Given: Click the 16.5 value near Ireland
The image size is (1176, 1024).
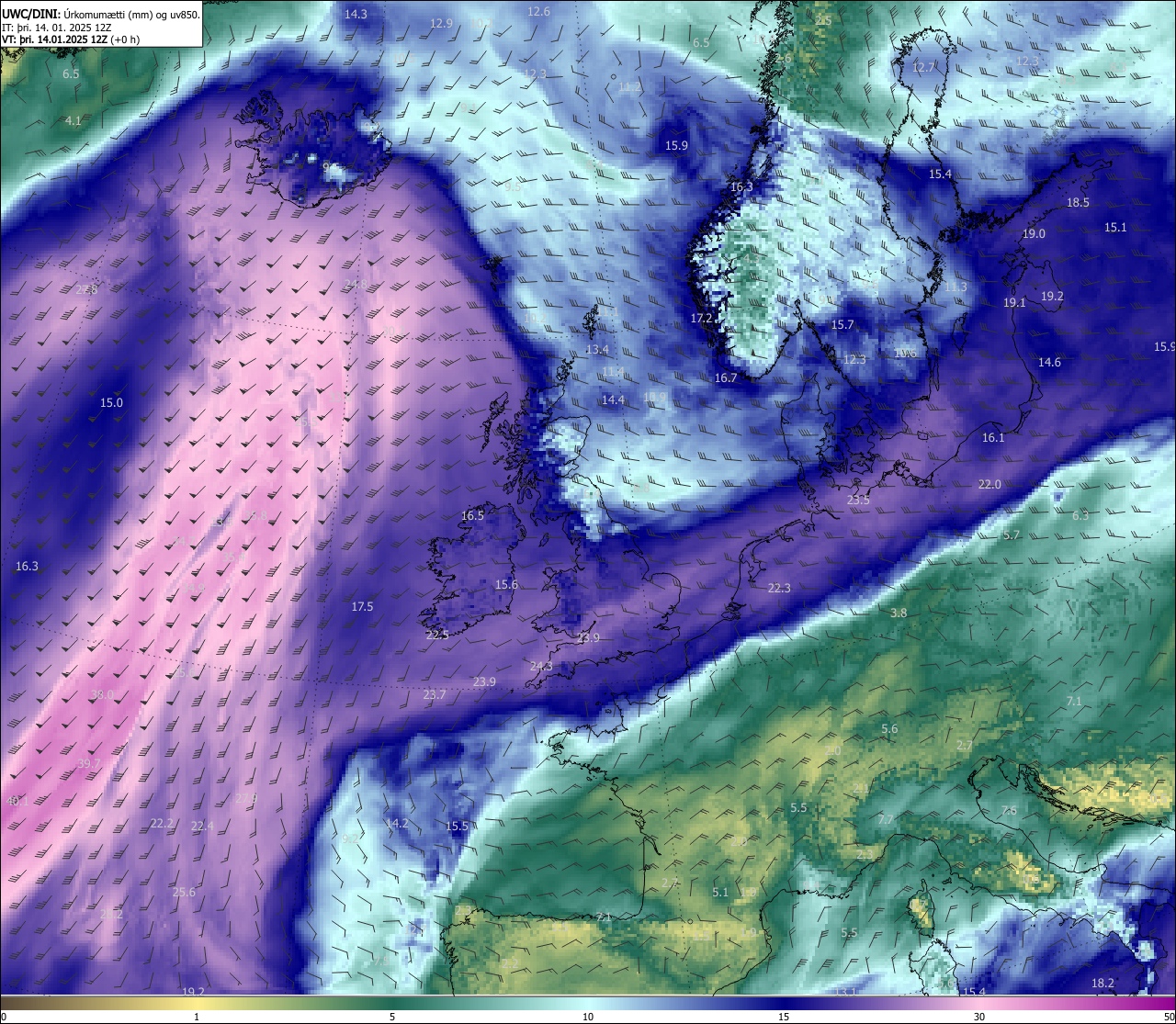Looking at the screenshot, I should coord(472,515).
